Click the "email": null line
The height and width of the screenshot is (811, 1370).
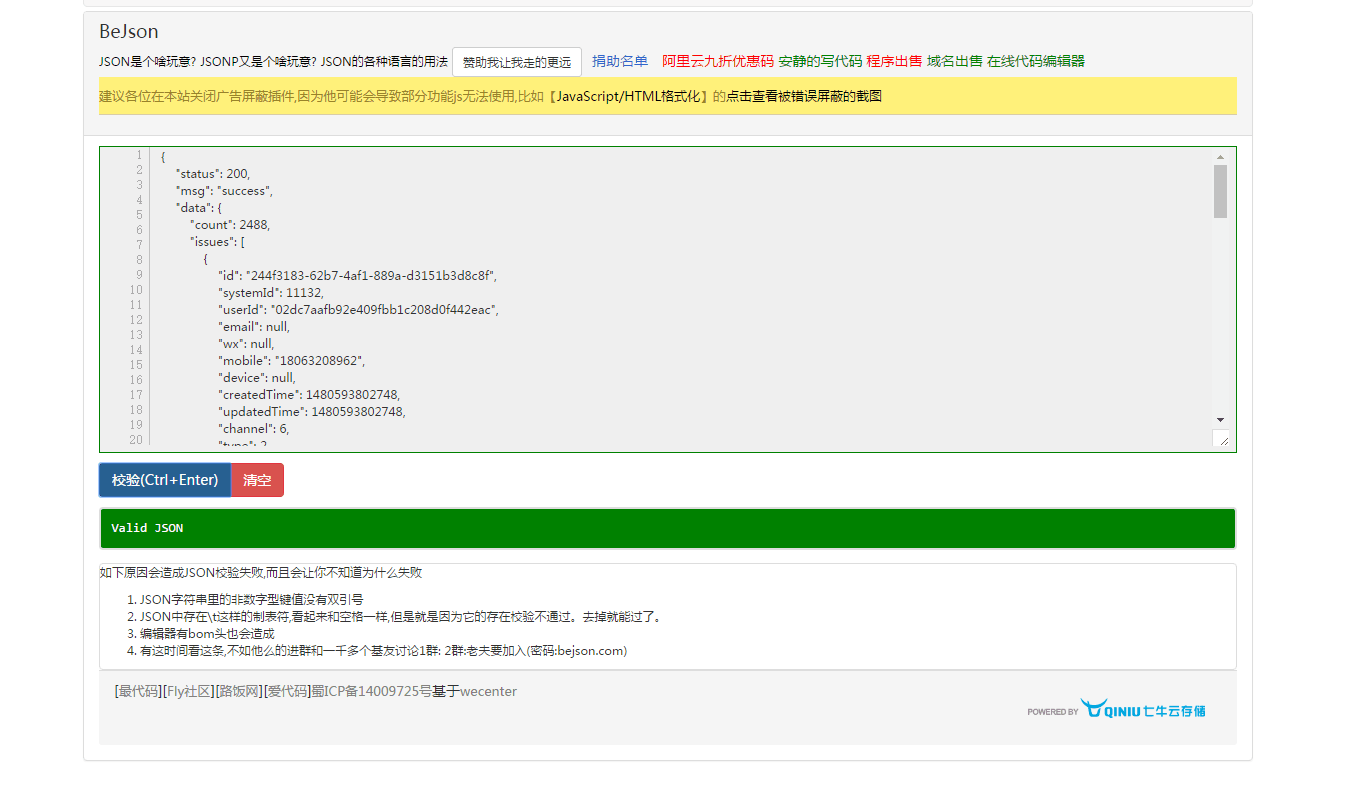click(x=254, y=327)
